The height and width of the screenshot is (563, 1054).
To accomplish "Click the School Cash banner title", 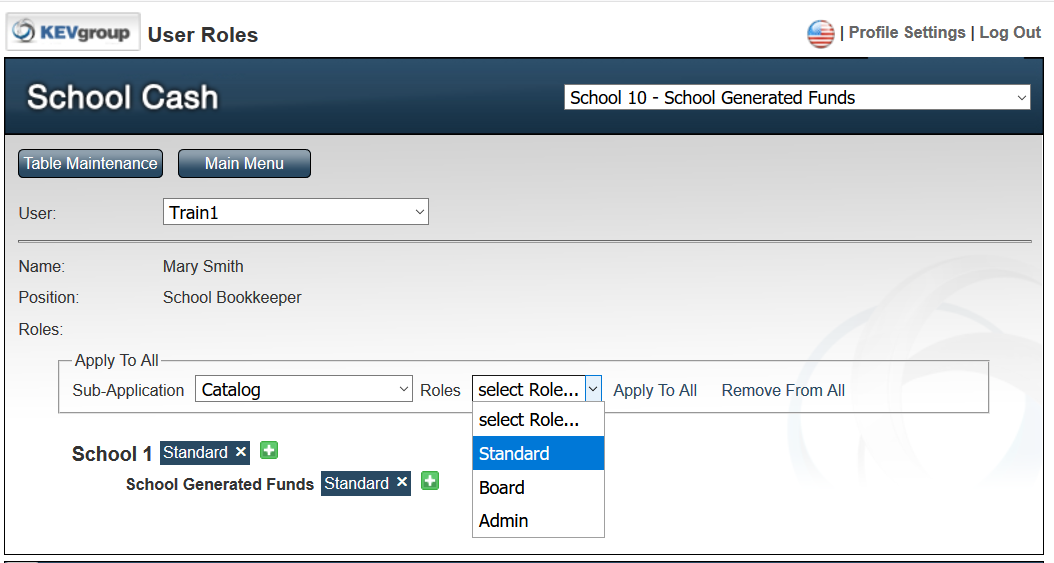I will [122, 97].
